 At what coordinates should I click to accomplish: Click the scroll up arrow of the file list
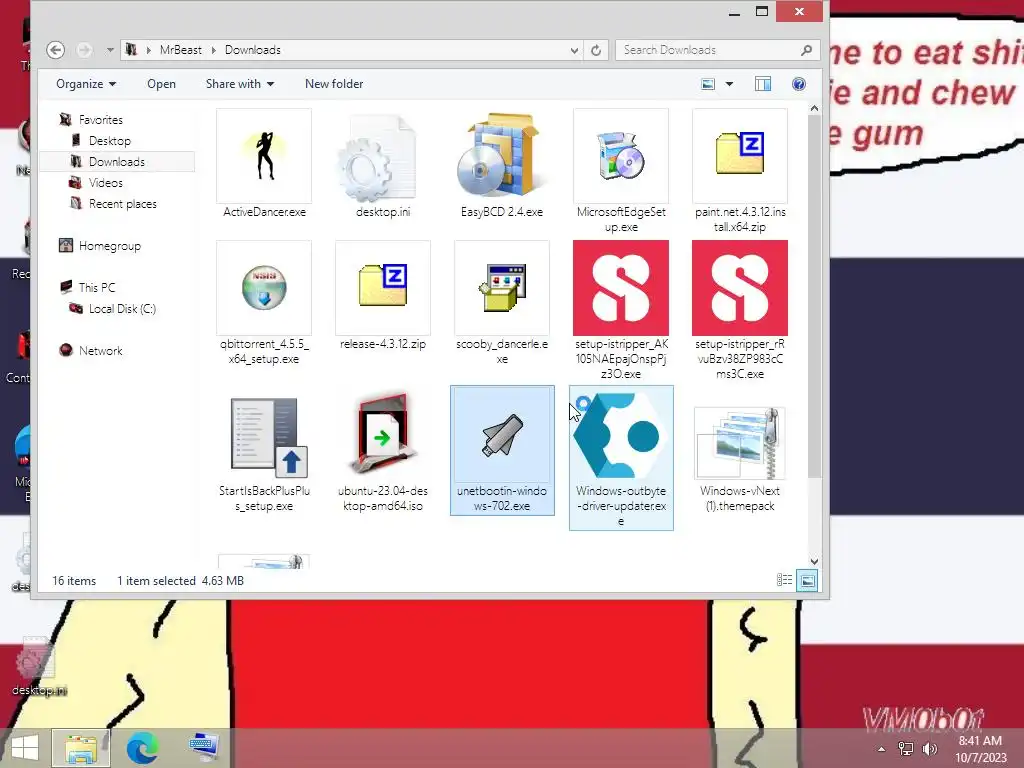(x=814, y=108)
